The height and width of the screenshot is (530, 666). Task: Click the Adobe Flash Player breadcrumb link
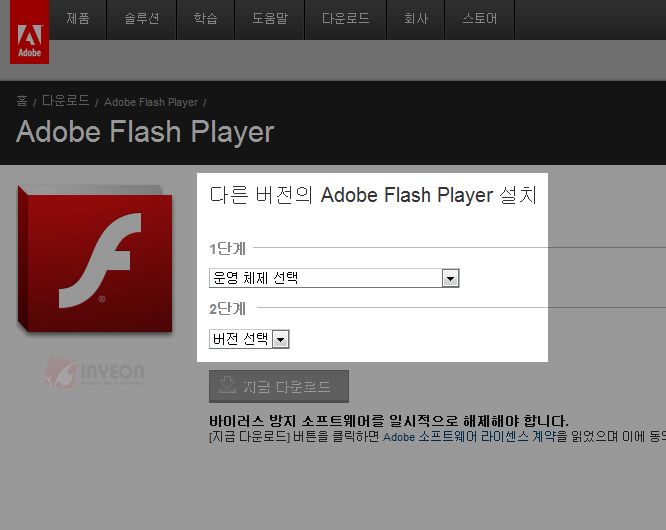coord(151,102)
